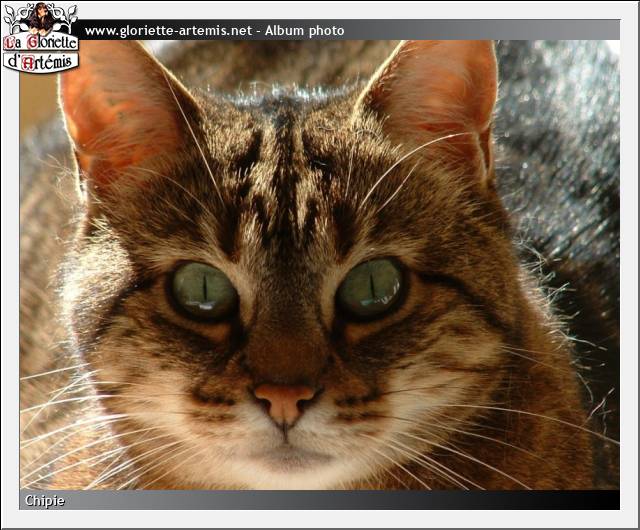
Task: Click the grey right end of the title bar
Action: click(x=590, y=31)
